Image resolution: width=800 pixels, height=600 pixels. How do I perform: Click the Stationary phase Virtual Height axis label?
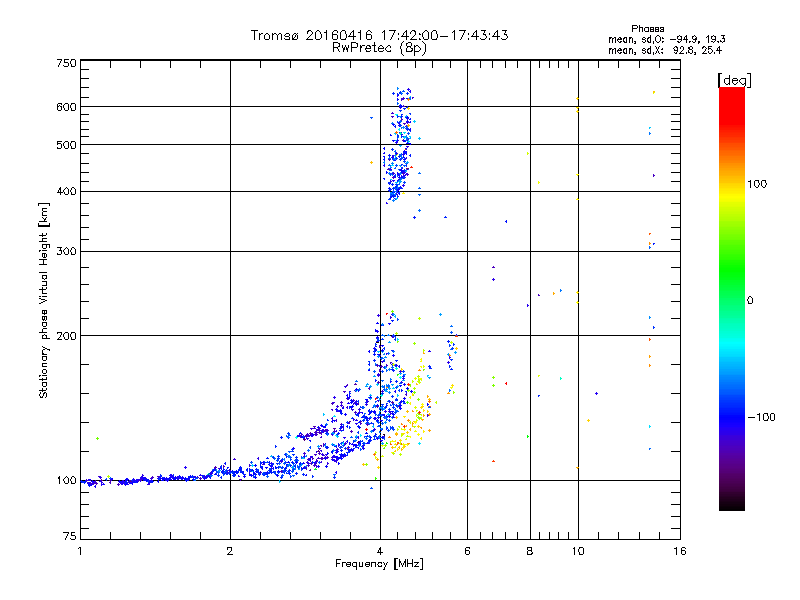click(44, 300)
